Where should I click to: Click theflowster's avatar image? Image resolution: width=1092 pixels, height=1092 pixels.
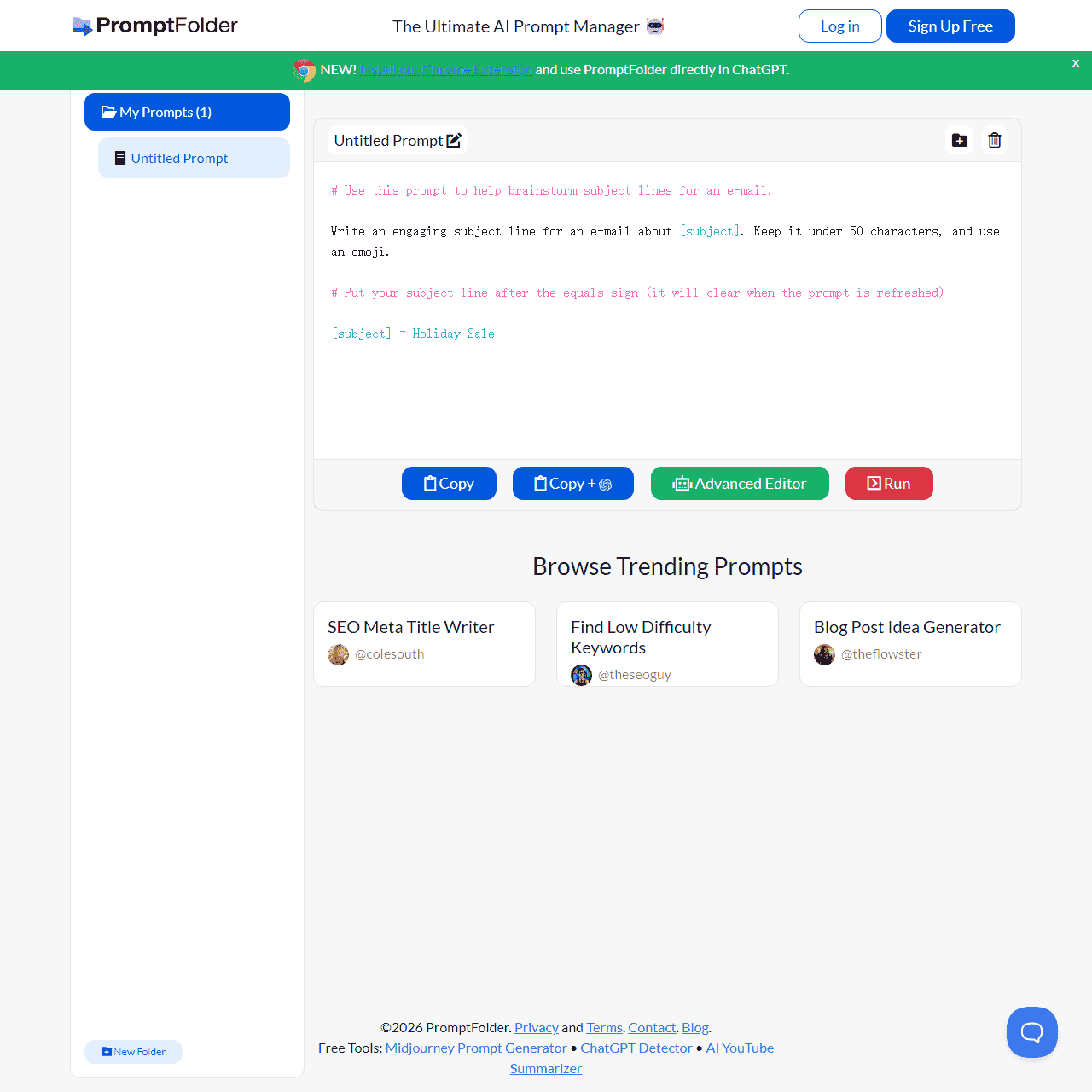coord(825,654)
